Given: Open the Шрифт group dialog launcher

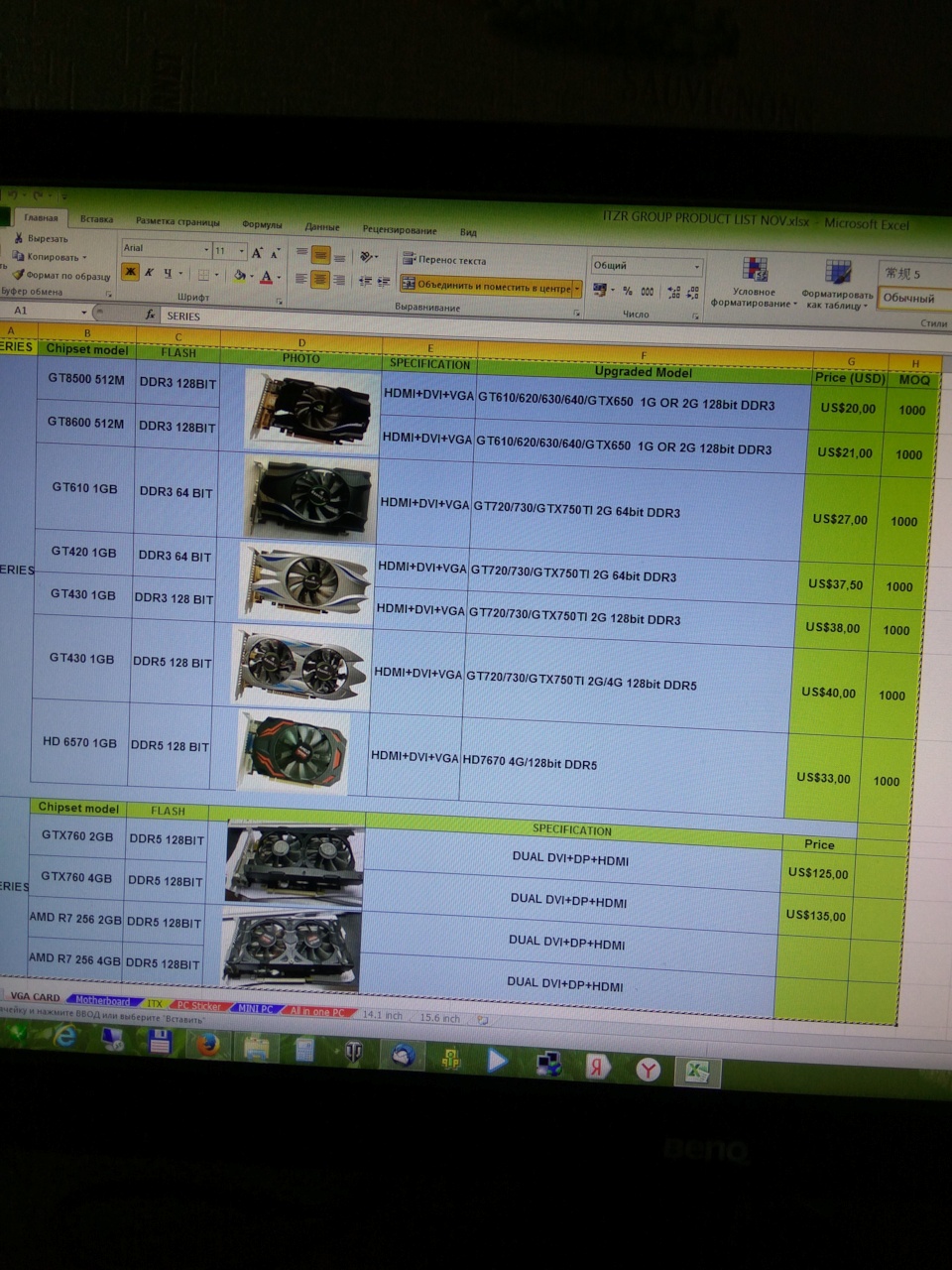Looking at the screenshot, I should point(280,302).
